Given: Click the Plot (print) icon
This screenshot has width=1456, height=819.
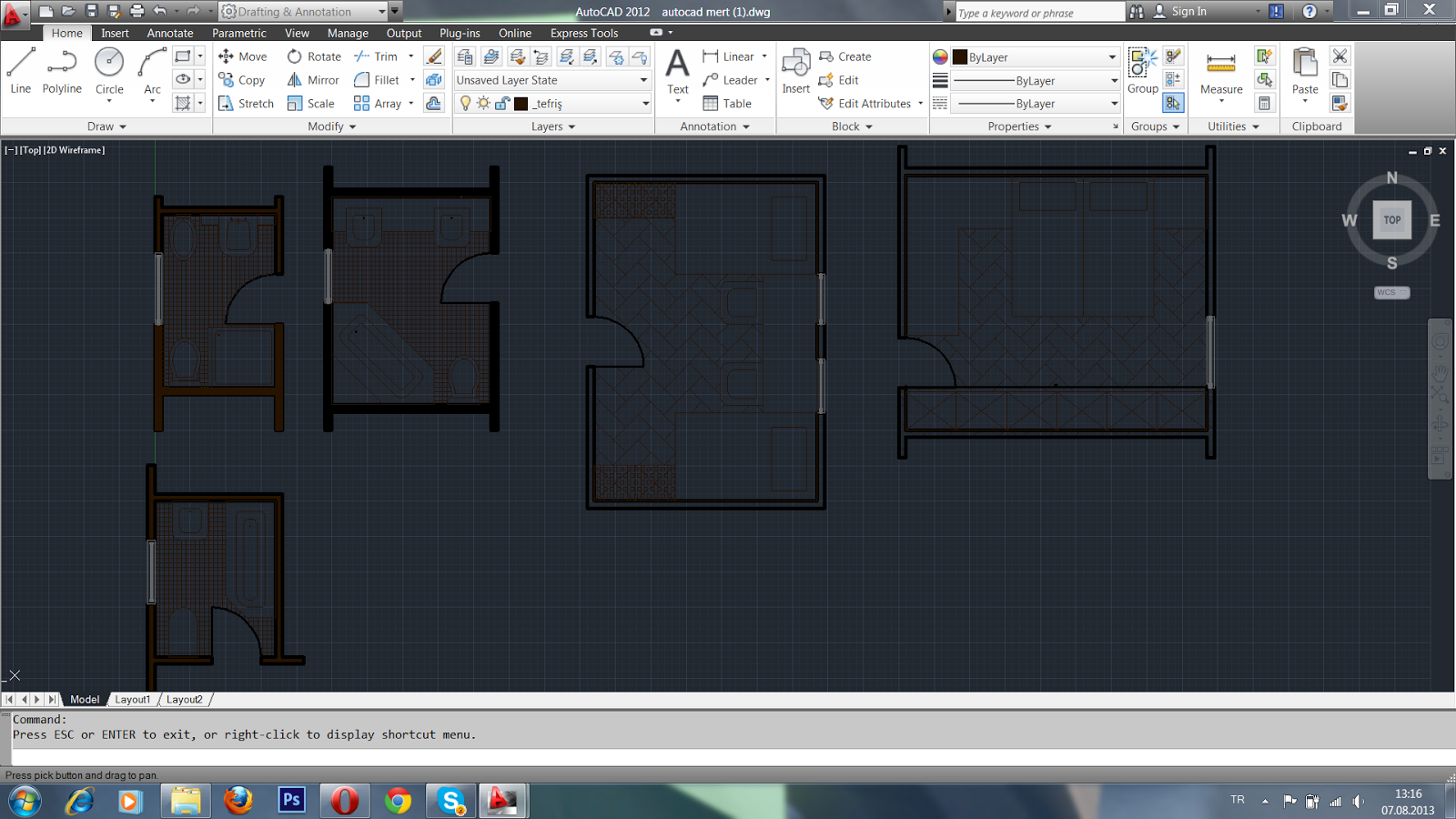Looking at the screenshot, I should tap(136, 11).
